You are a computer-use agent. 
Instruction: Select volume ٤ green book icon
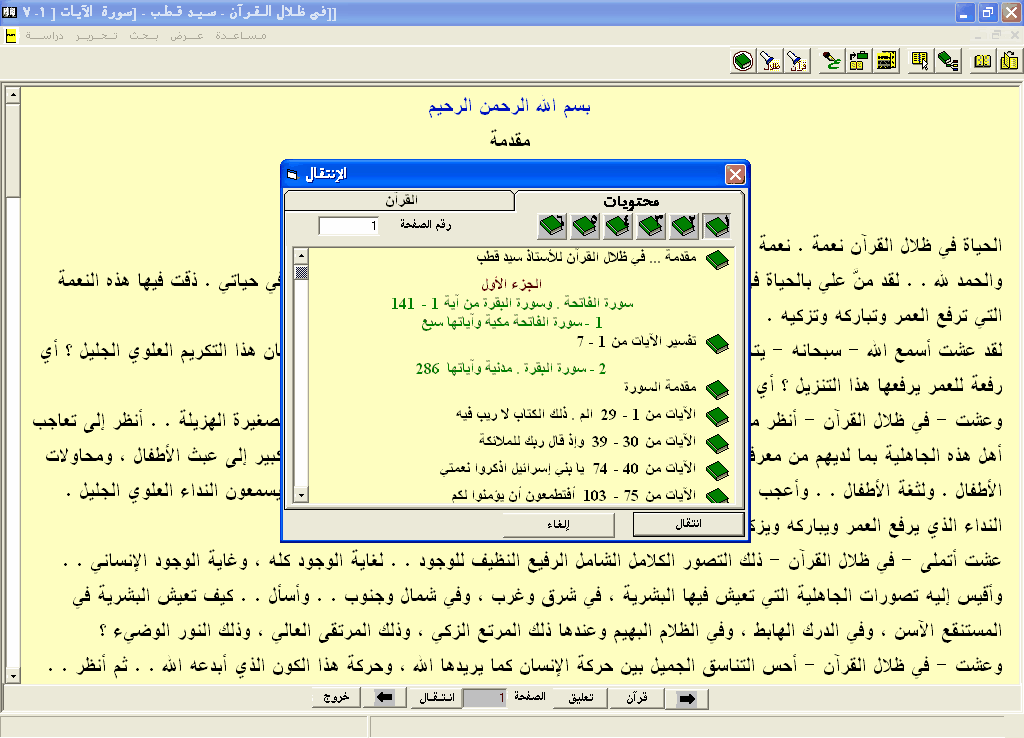pyautogui.click(x=618, y=226)
